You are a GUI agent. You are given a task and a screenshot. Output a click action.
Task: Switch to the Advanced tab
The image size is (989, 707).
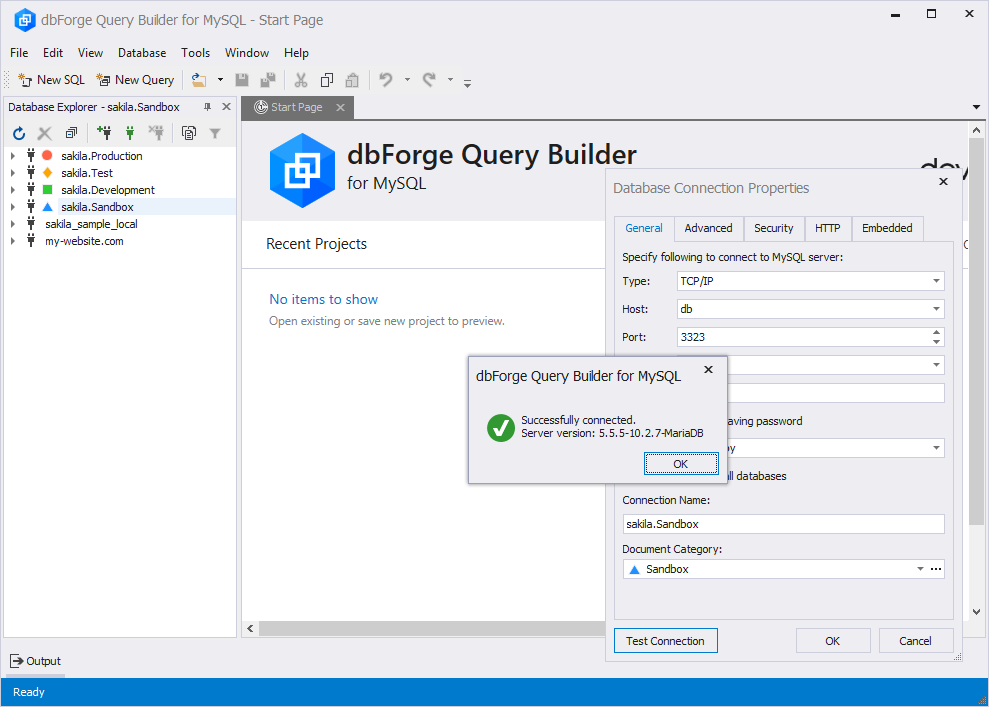tap(708, 228)
